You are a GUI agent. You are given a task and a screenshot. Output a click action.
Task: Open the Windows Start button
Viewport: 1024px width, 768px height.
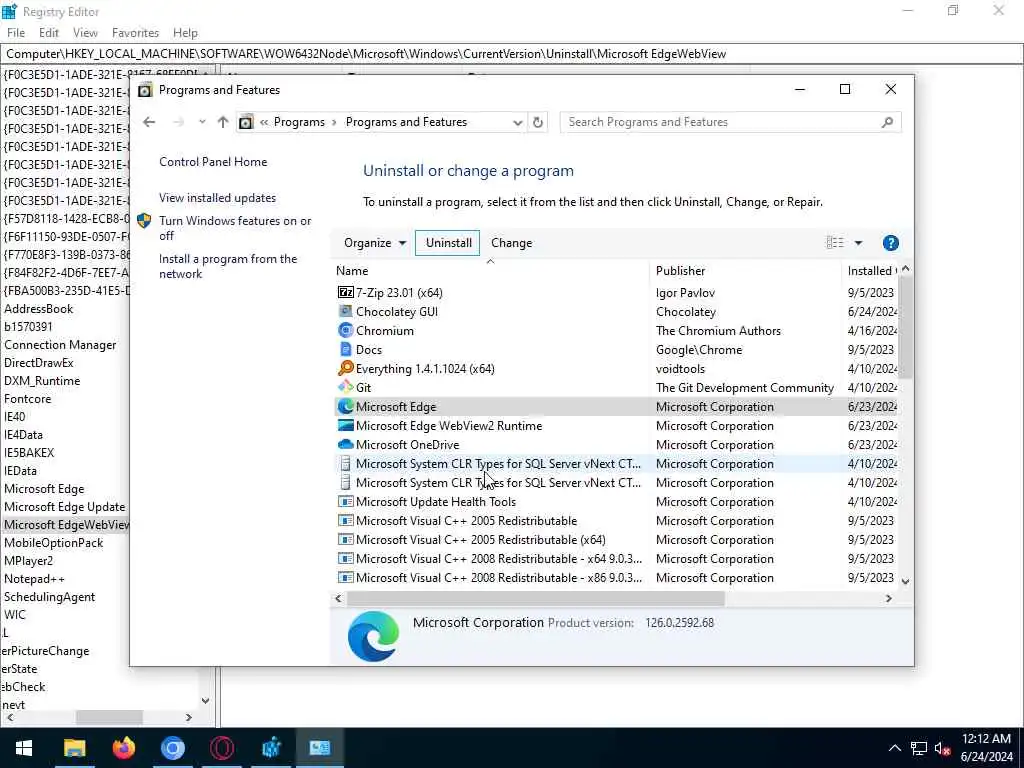click(x=24, y=748)
